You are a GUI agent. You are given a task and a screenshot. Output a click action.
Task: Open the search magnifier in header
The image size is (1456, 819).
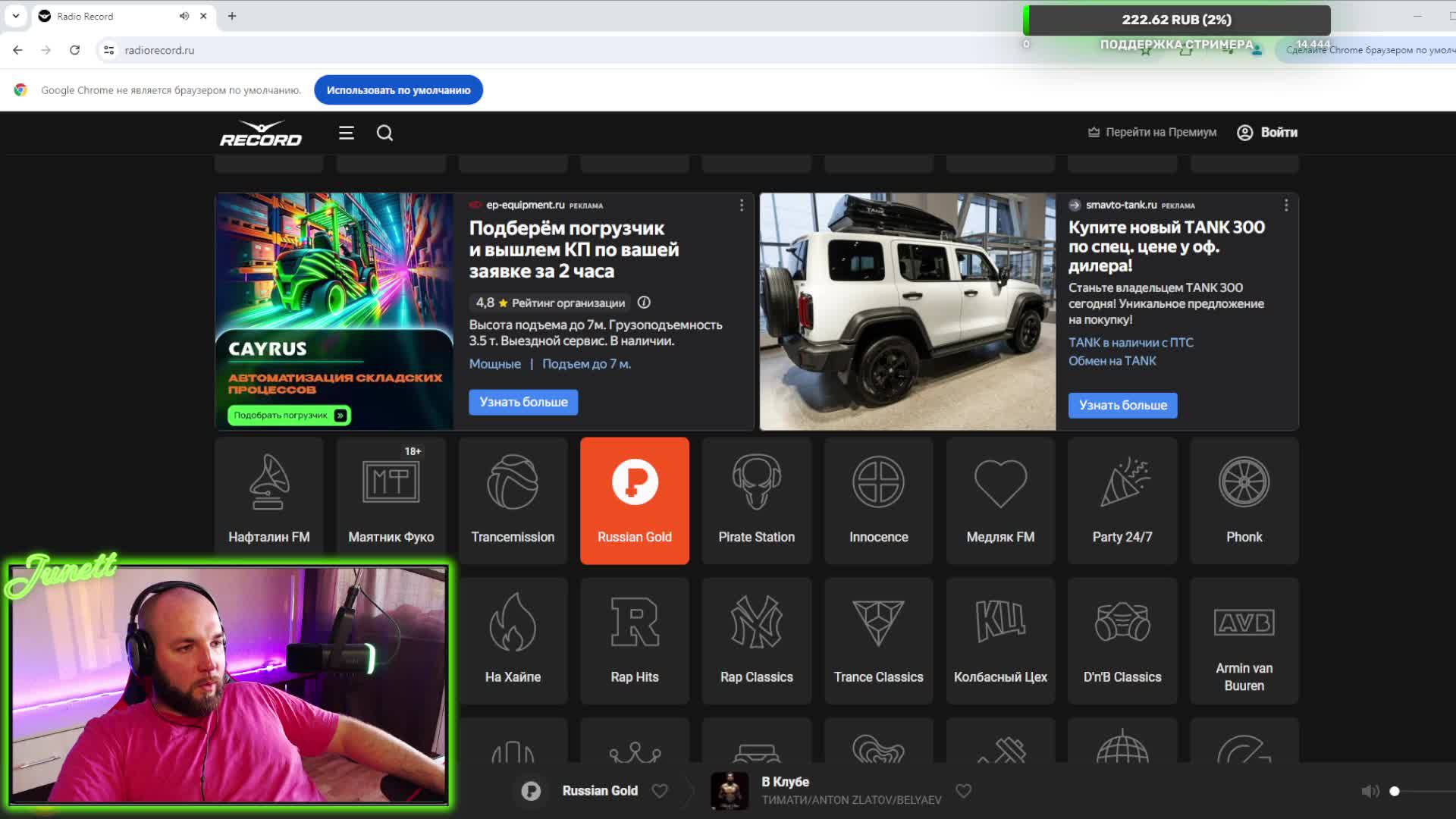tap(385, 133)
